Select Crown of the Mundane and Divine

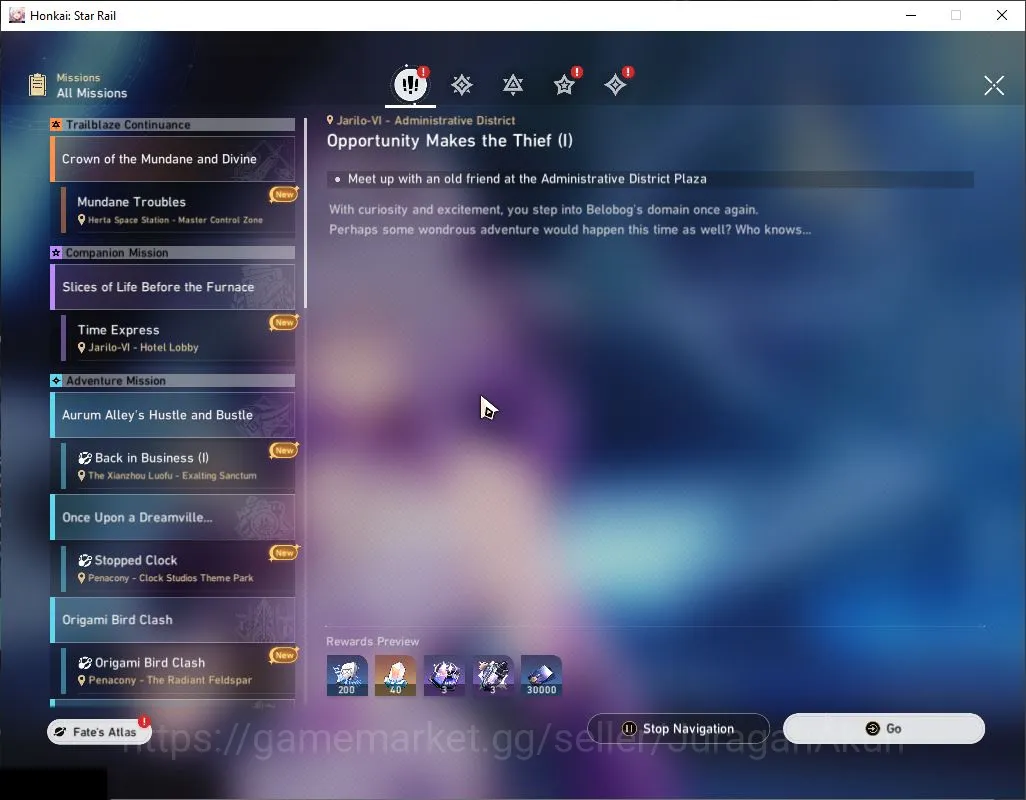(173, 159)
